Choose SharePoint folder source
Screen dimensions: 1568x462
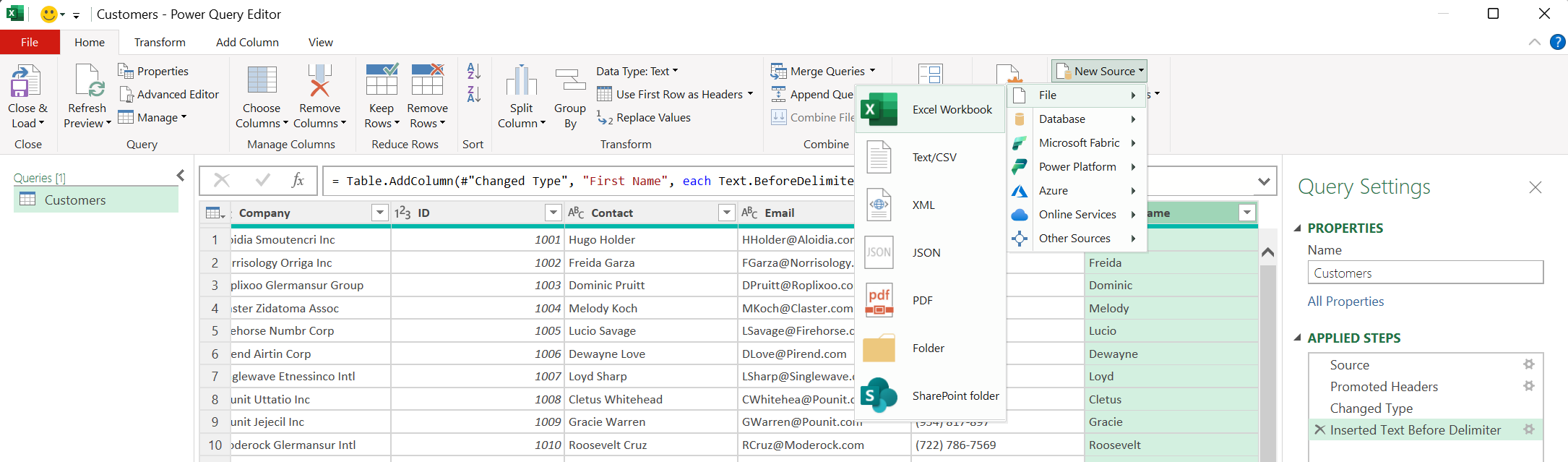[929, 395]
